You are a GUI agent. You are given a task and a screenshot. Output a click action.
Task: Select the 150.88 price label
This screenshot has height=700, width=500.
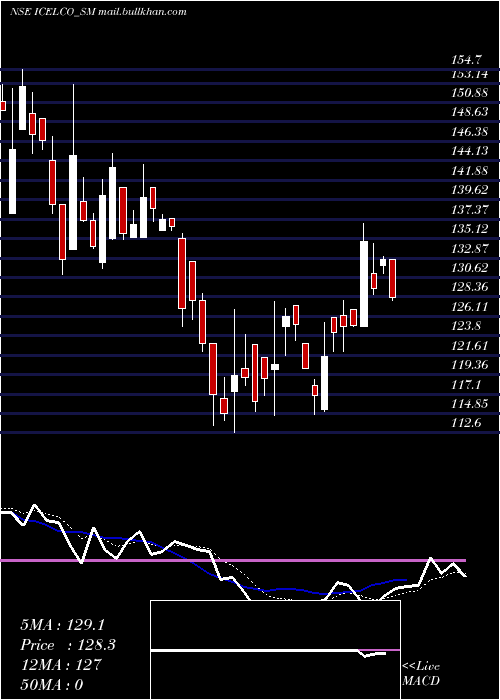pos(470,93)
